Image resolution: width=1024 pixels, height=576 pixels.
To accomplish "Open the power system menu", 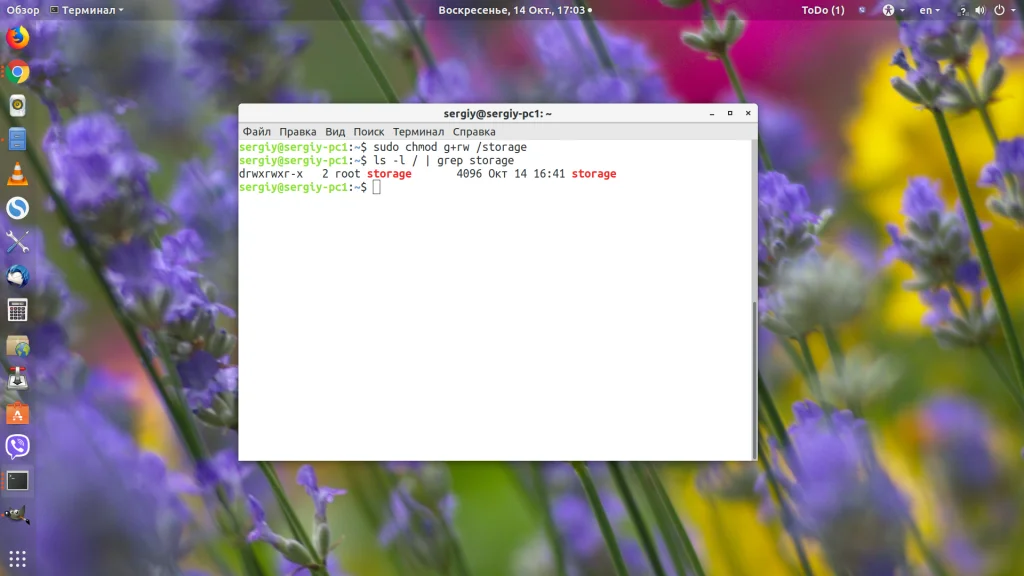I will (x=1004, y=10).
